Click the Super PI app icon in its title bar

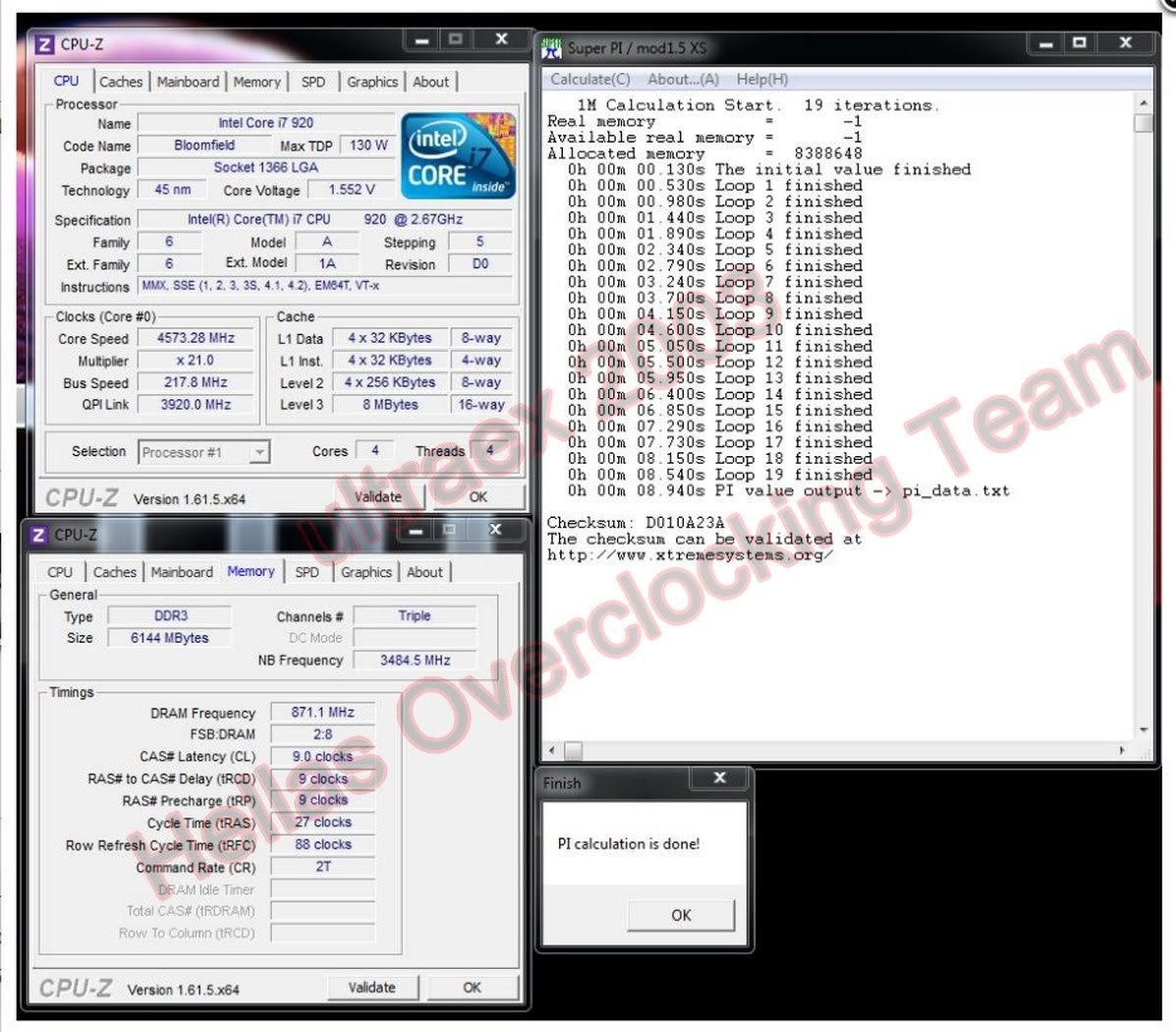click(552, 48)
